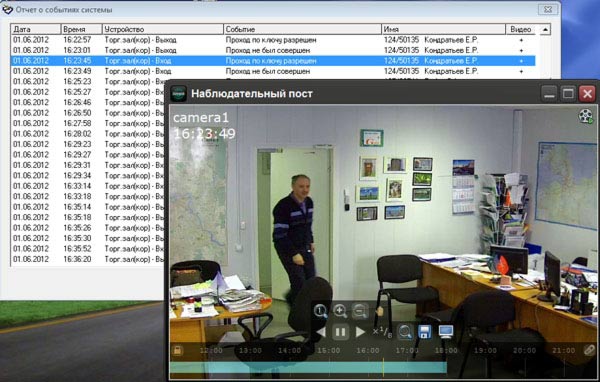Click the teal recording bar on timeline
This screenshot has width=600, height=382.
click(308, 367)
